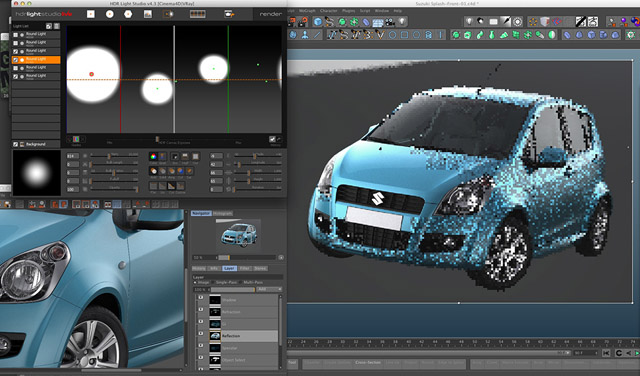Select the Image radio button in Layer panel

(x=195, y=283)
